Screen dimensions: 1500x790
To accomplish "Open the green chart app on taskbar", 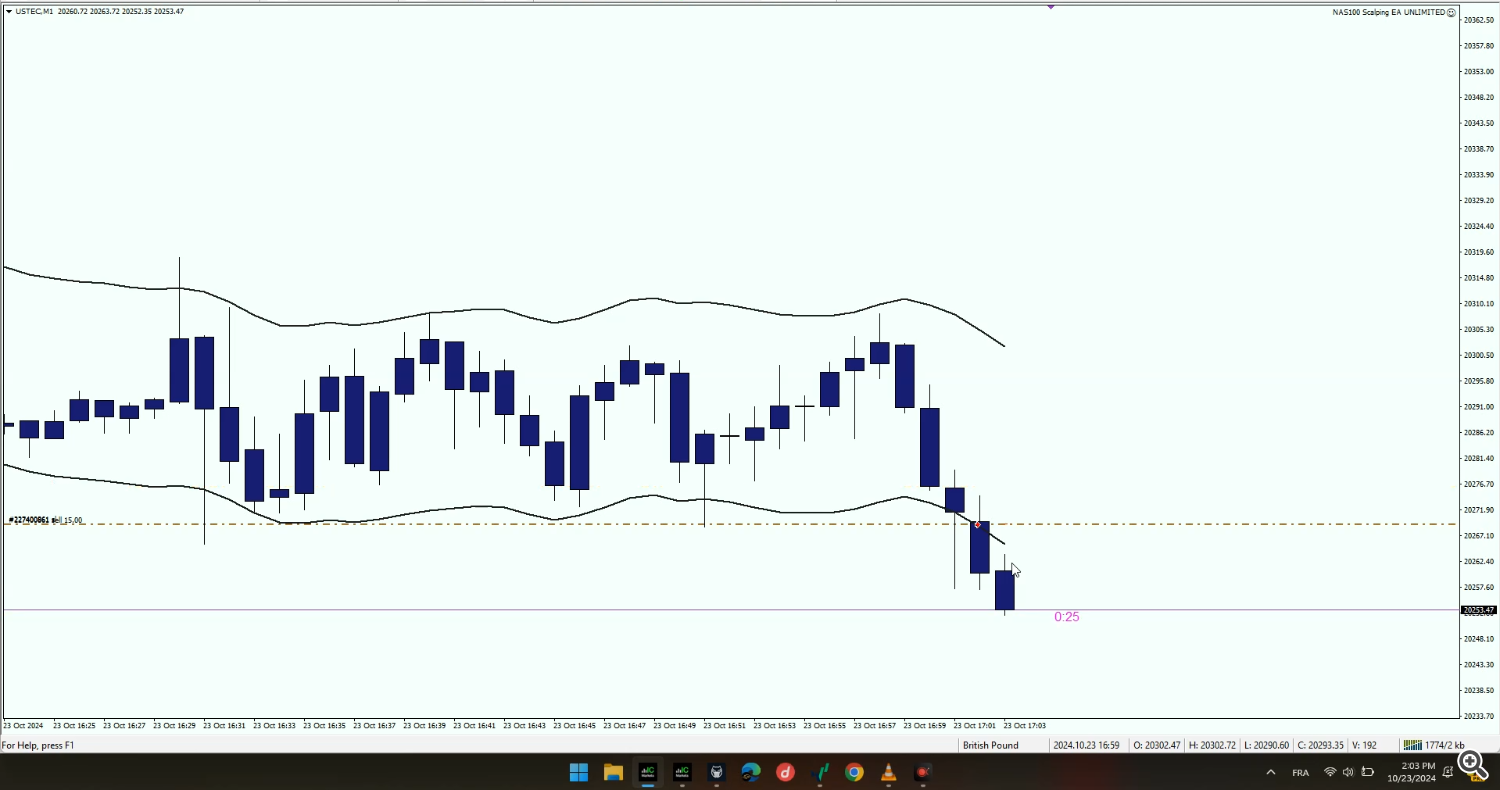I will click(820, 772).
